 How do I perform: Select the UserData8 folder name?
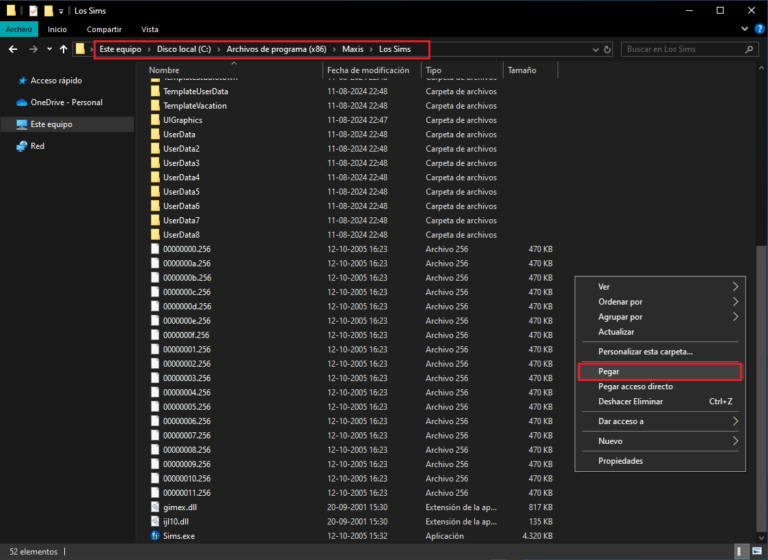pyautogui.click(x=181, y=235)
